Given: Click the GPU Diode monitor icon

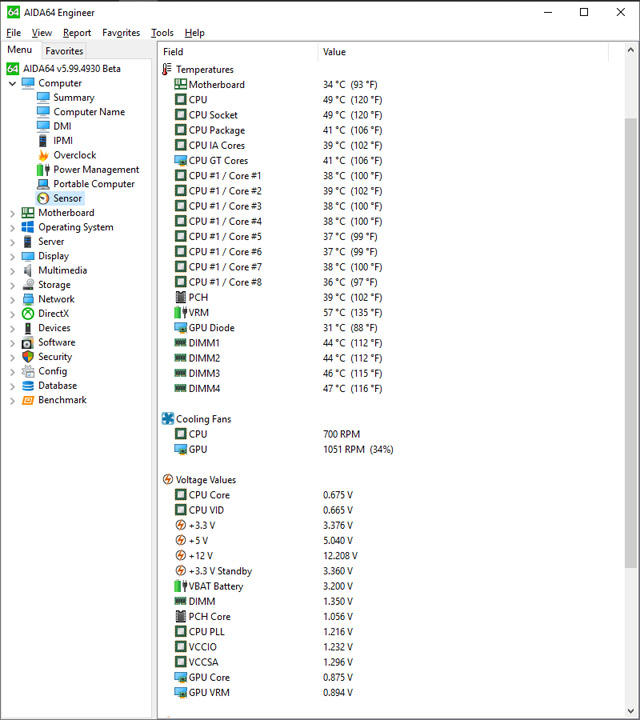Looking at the screenshot, I should coord(180,328).
